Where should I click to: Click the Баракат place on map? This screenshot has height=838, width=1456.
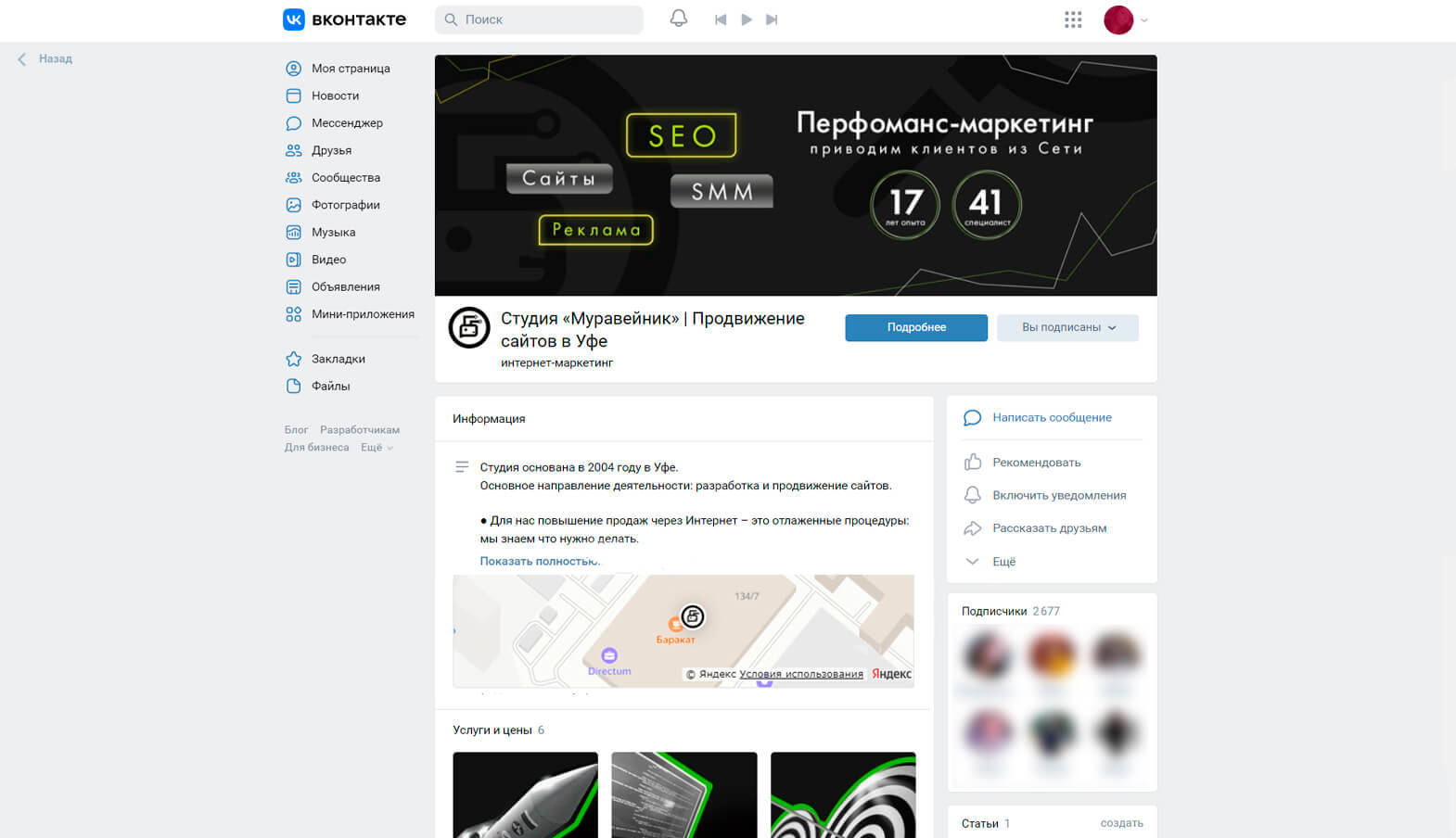tap(675, 631)
